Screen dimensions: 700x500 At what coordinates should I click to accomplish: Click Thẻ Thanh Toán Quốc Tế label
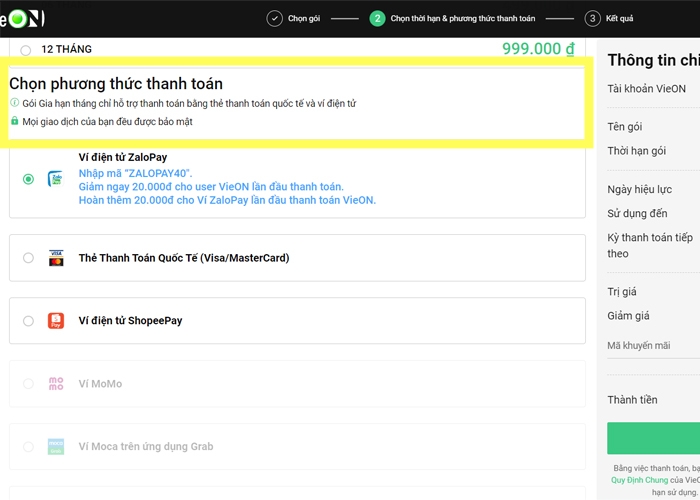tap(184, 258)
